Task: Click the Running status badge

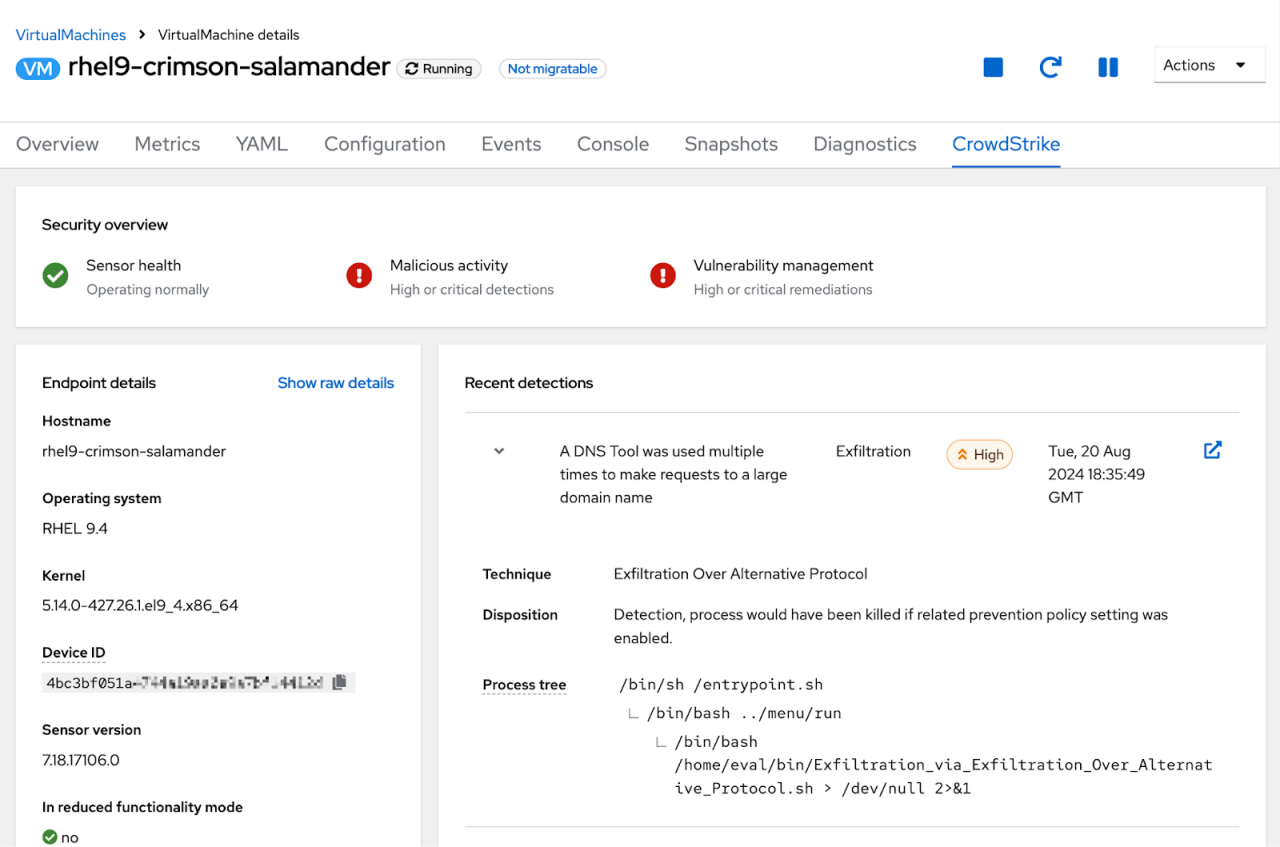Action: (439, 69)
